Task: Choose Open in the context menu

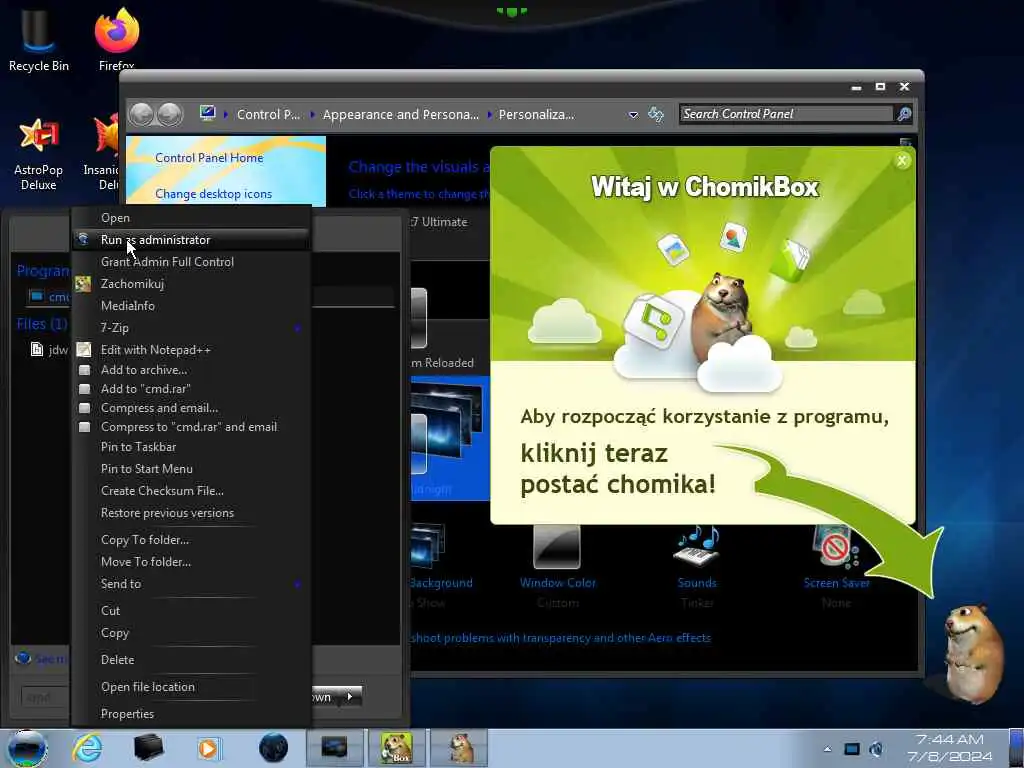Action: 191,218
